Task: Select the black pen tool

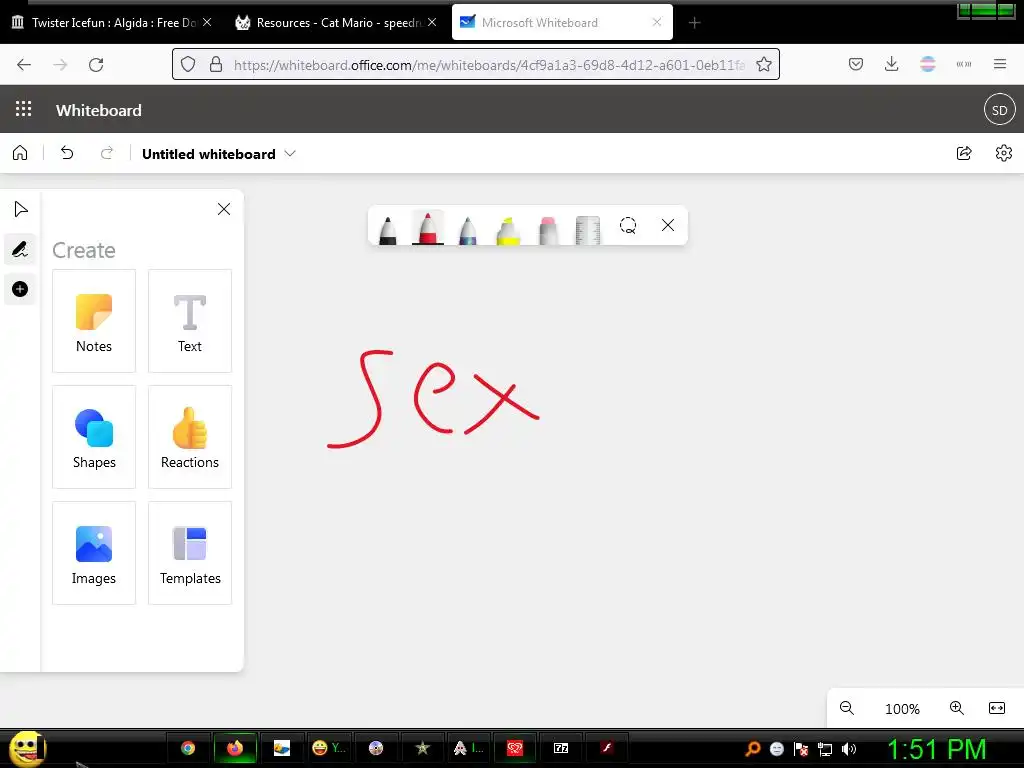Action: click(x=387, y=229)
